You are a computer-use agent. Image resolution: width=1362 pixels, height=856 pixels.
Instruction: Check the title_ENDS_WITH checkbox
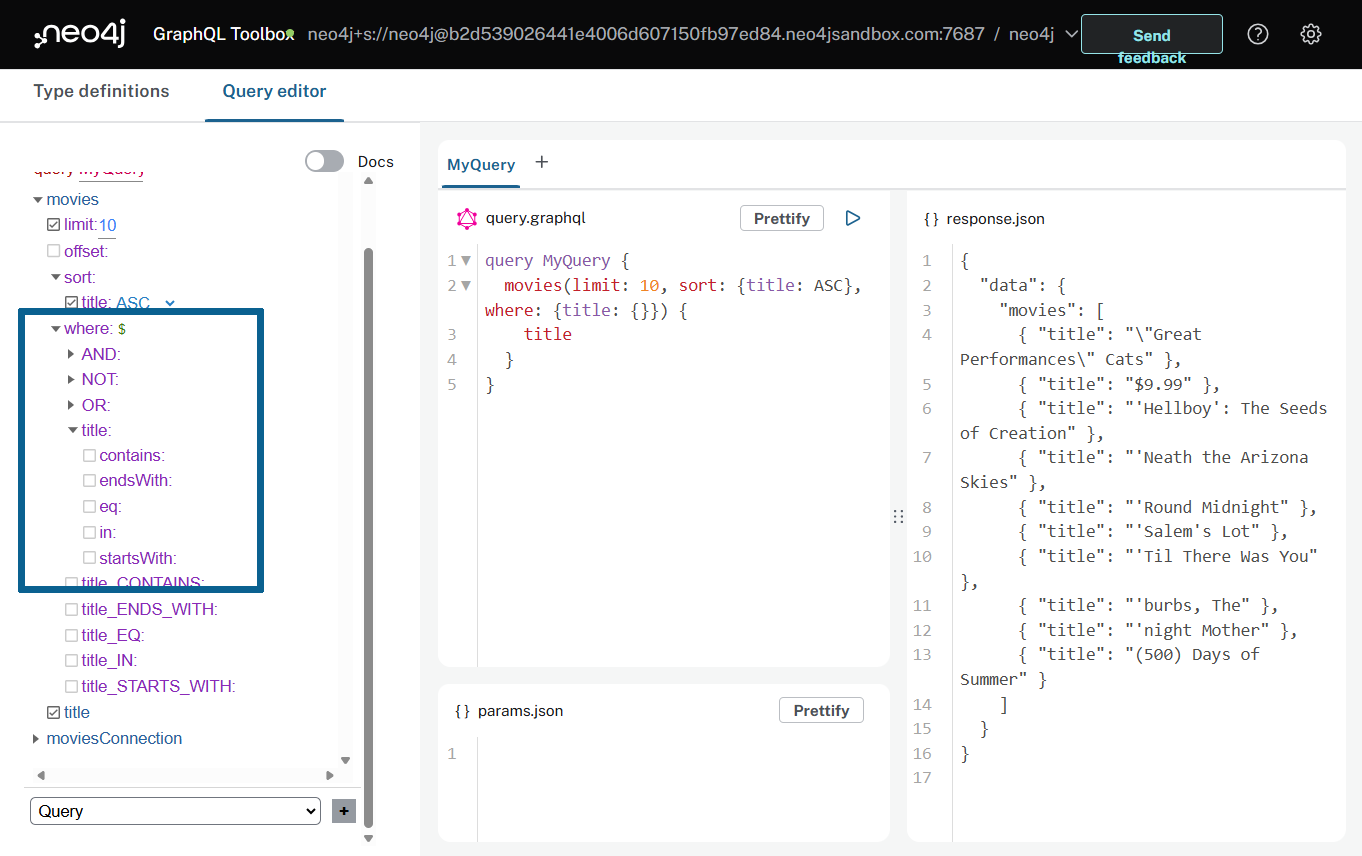click(72, 609)
